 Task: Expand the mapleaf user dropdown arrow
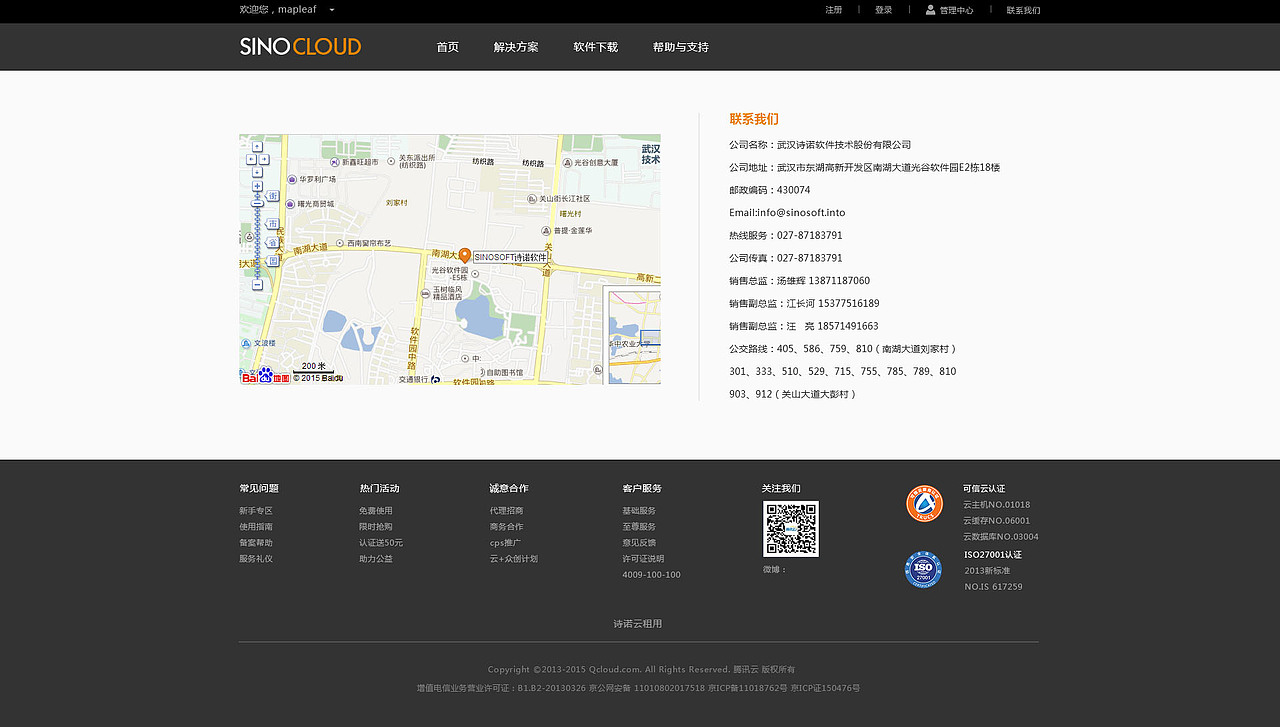331,10
